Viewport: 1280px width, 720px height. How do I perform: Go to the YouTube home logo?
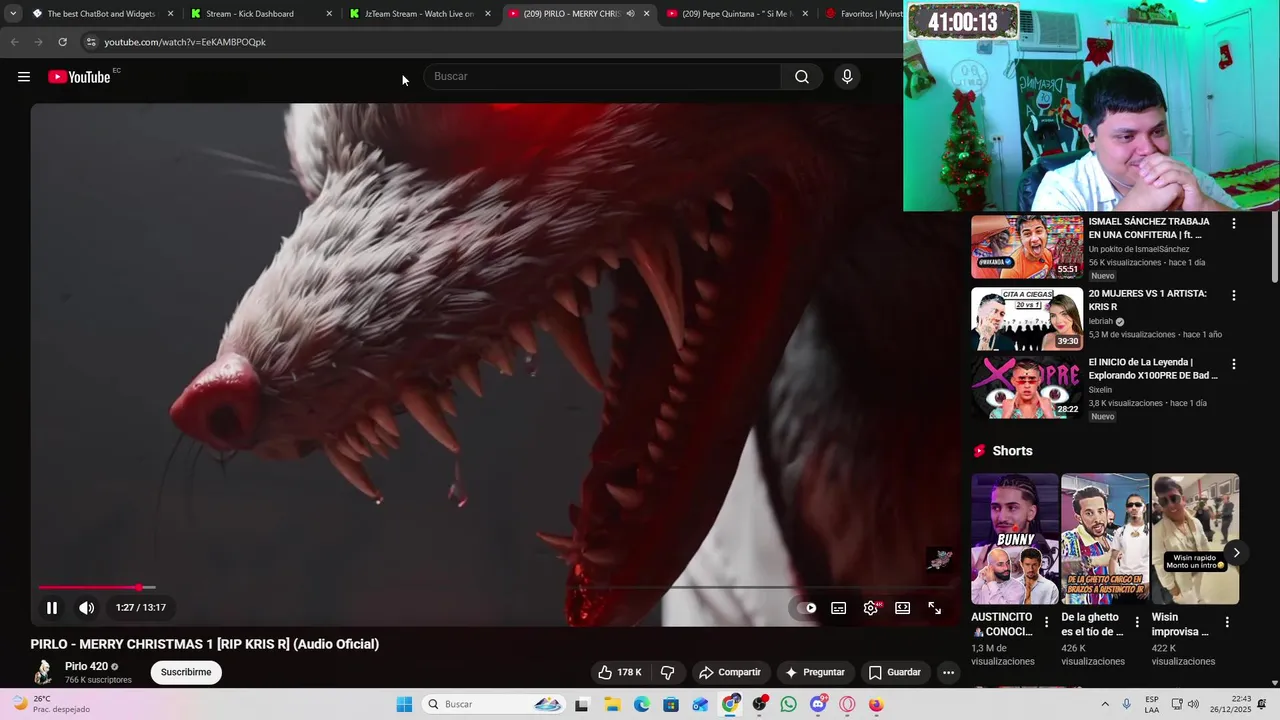click(x=79, y=77)
